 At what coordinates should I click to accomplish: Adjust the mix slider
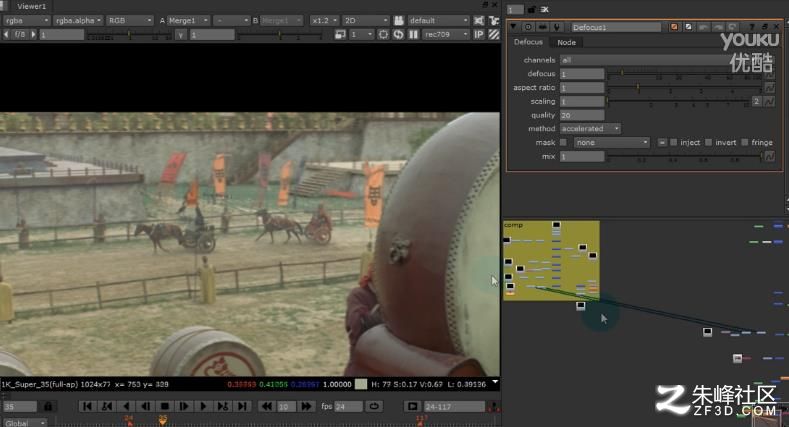[685, 157]
